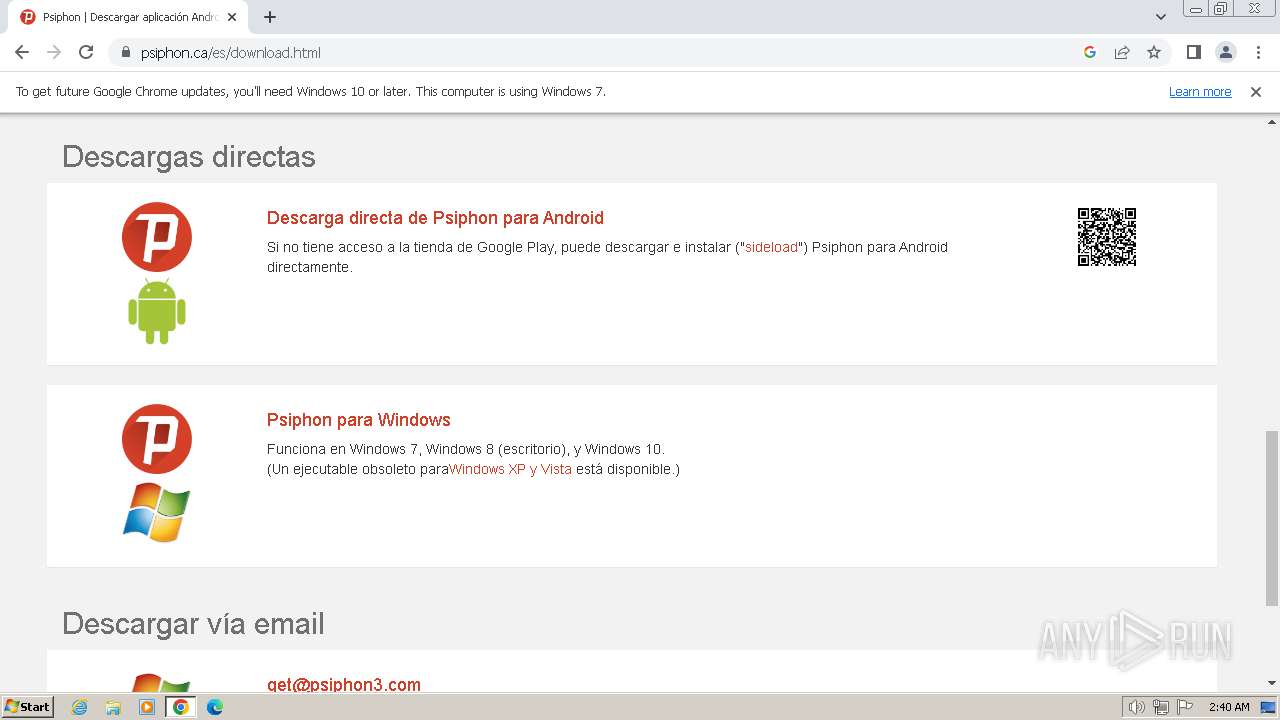Launch Microsoft Edge from the taskbar
This screenshot has height=720, width=1280.
215,707
